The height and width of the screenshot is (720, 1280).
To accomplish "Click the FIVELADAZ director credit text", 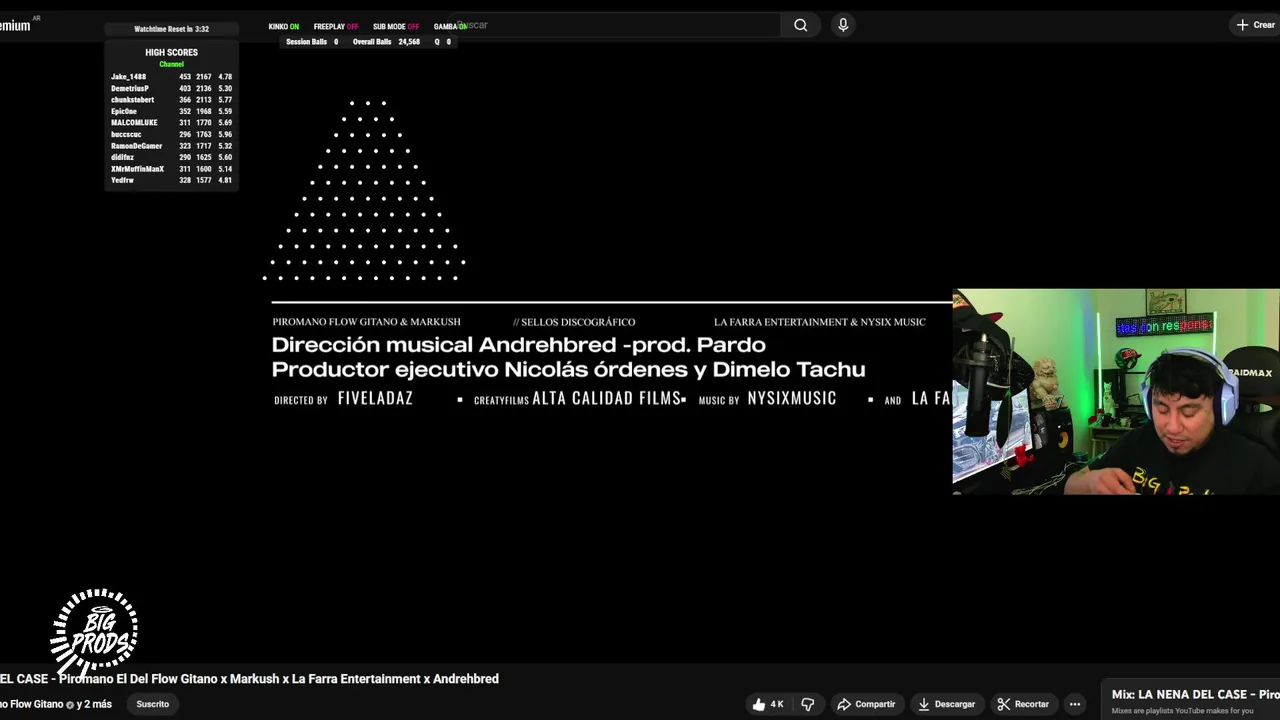I will pyautogui.click(x=375, y=398).
